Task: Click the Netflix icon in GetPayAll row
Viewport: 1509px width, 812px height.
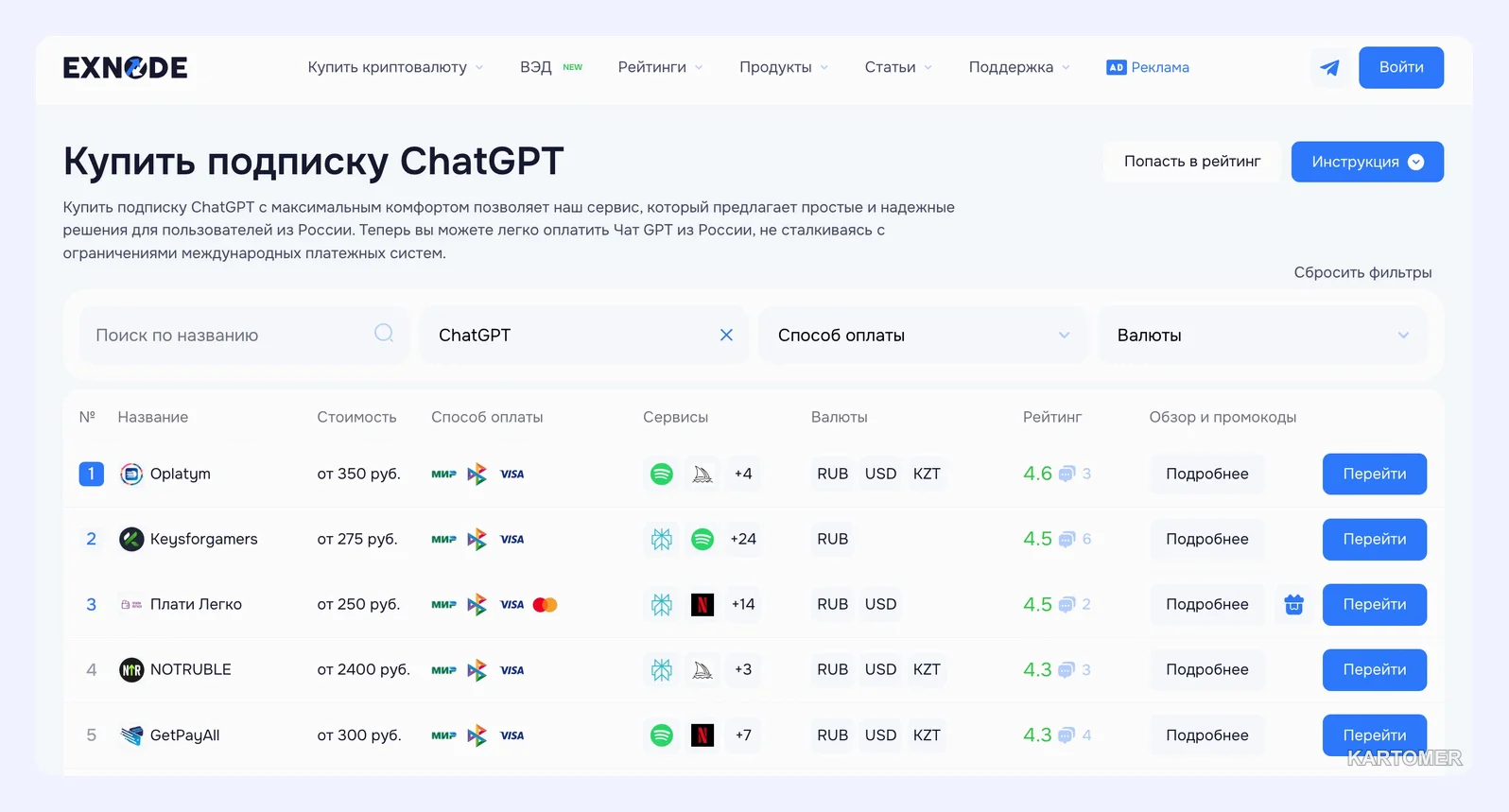Action: 702,734
